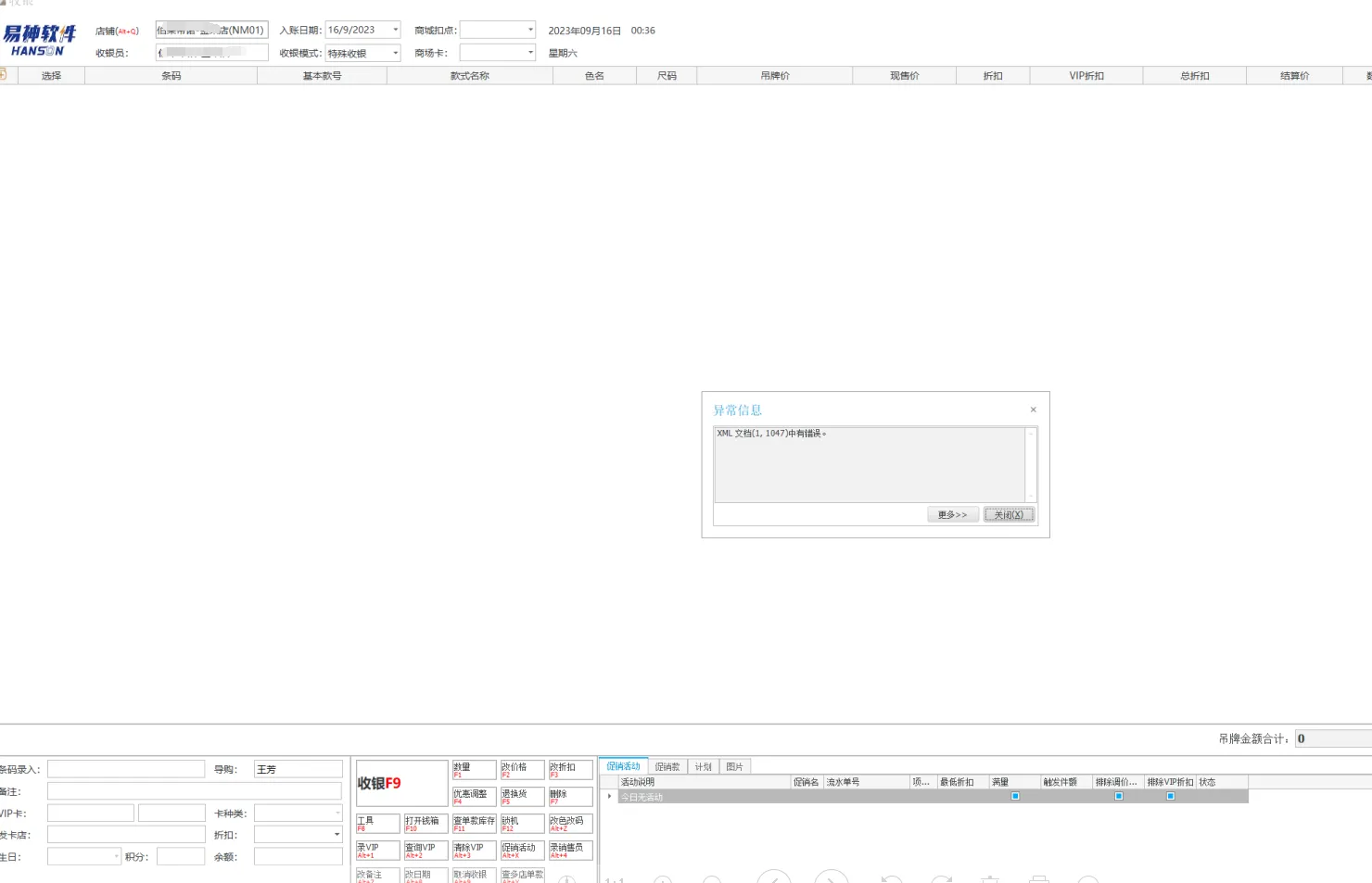Expand the 收银模式 dropdown

pos(395,53)
